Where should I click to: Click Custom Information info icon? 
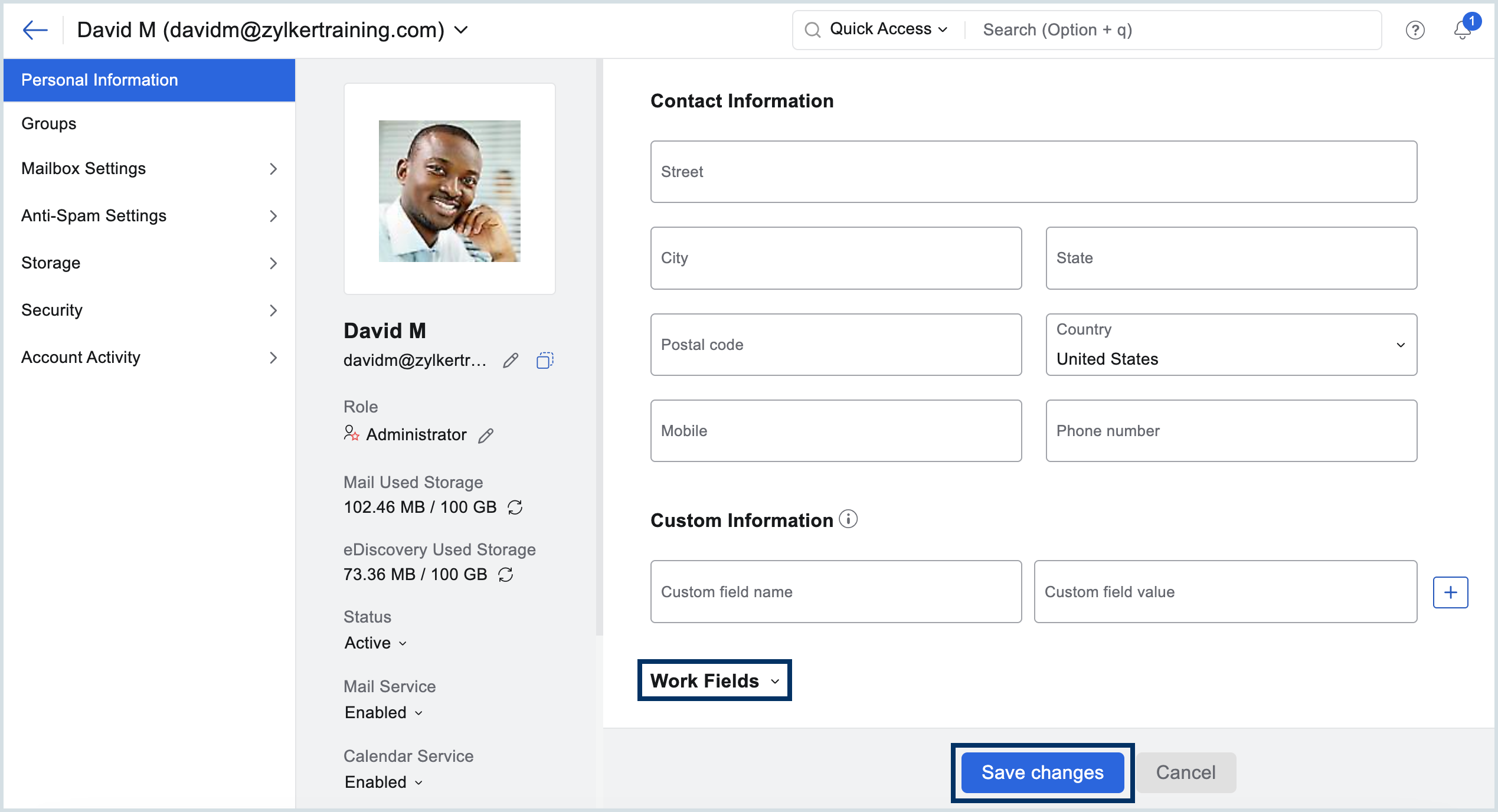(x=848, y=519)
